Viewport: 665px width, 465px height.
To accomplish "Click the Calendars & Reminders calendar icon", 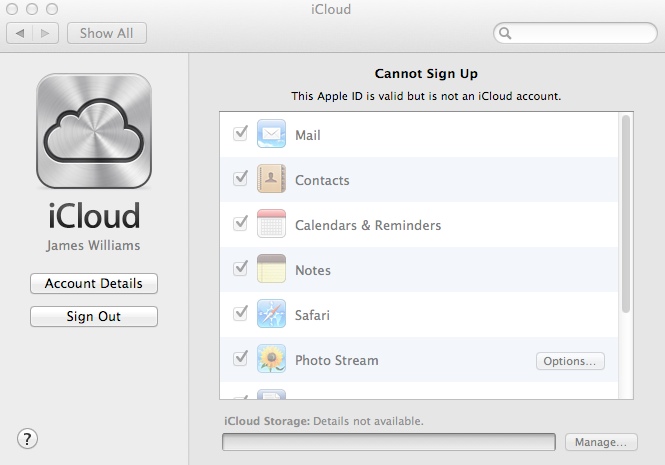I will point(271,224).
